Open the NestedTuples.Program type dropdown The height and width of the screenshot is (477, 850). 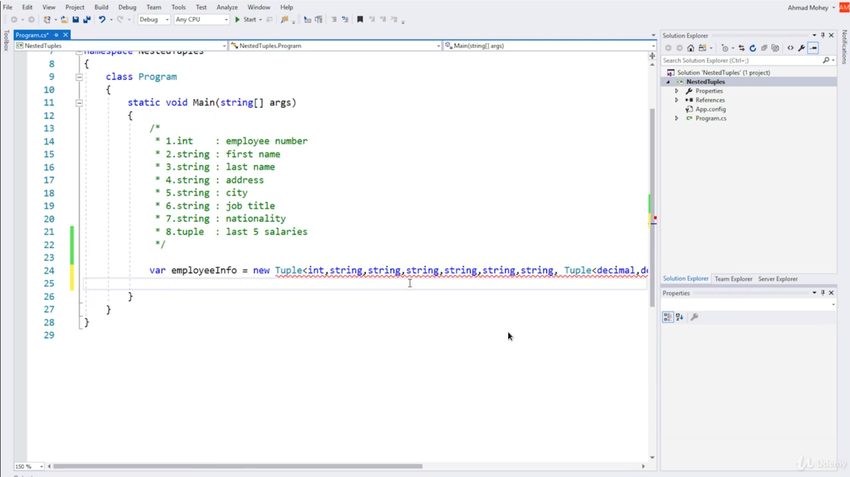click(335, 46)
